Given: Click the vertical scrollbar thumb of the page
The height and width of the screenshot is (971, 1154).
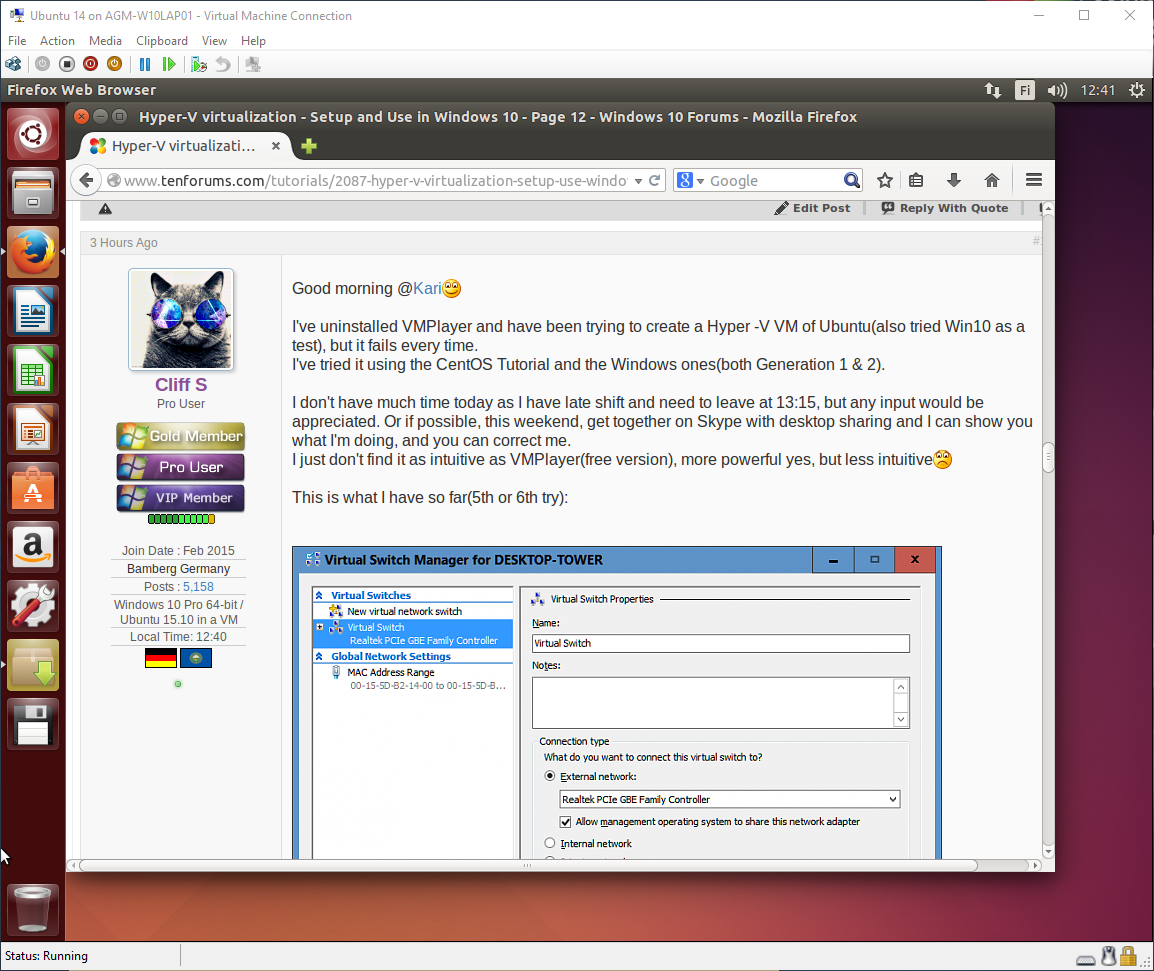Looking at the screenshot, I should pyautogui.click(x=1048, y=456).
